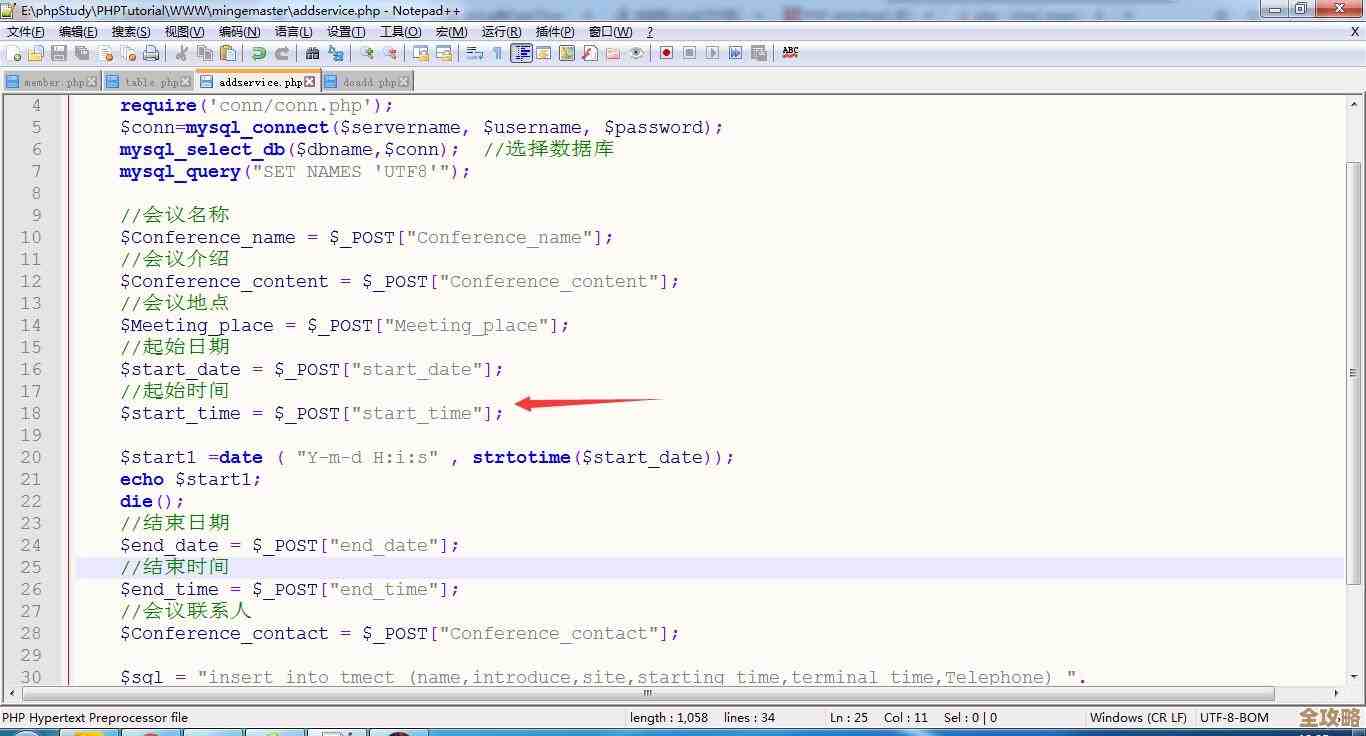Undo the last edit via the toolbar
The image size is (1366, 736).
click(x=259, y=53)
